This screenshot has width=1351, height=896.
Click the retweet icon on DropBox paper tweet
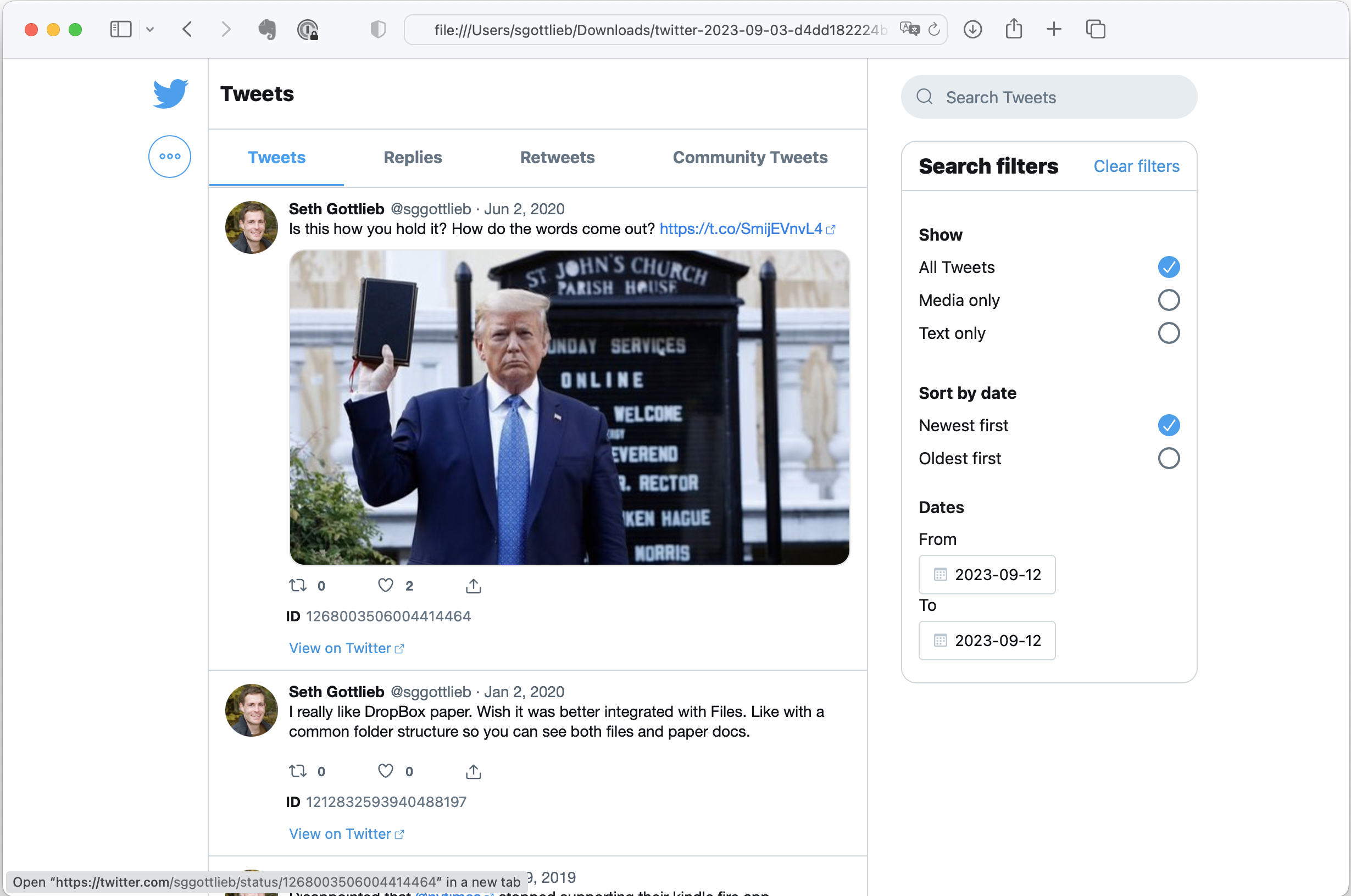(298, 771)
